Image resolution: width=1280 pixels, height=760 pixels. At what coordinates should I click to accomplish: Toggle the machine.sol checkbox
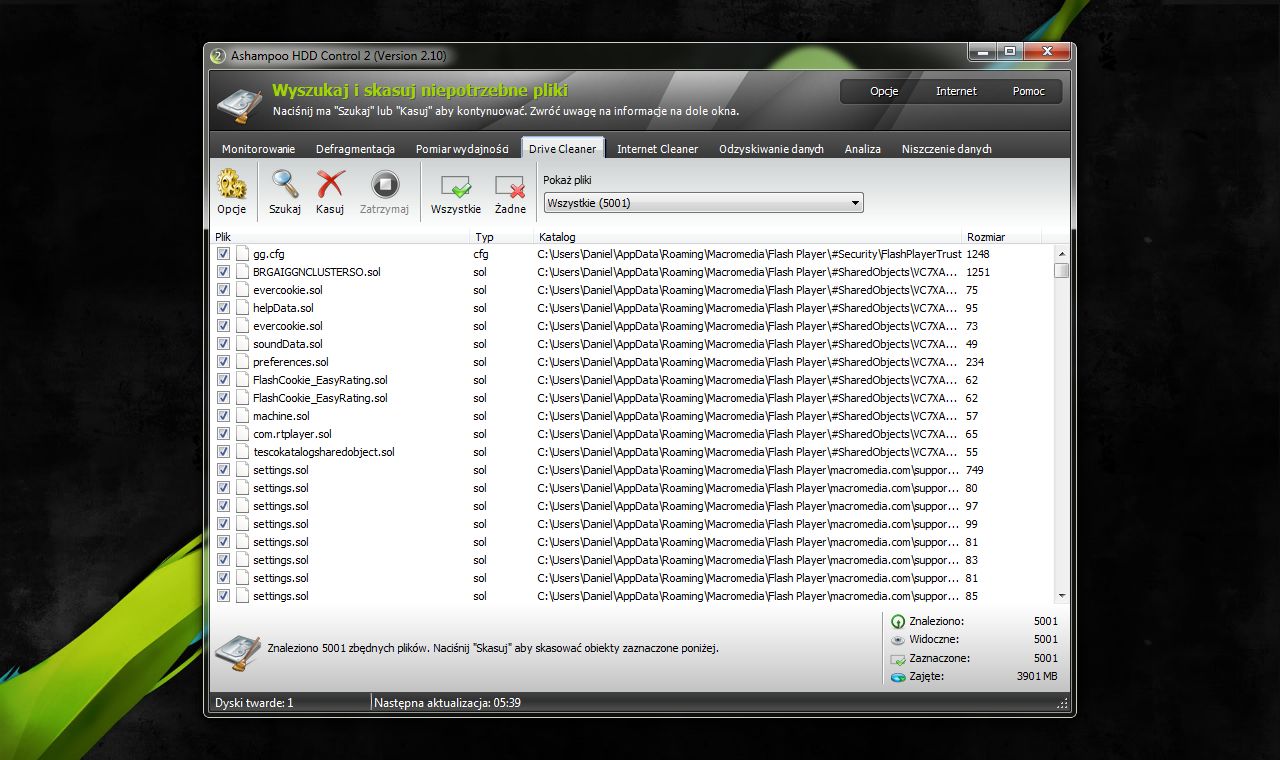[224, 416]
